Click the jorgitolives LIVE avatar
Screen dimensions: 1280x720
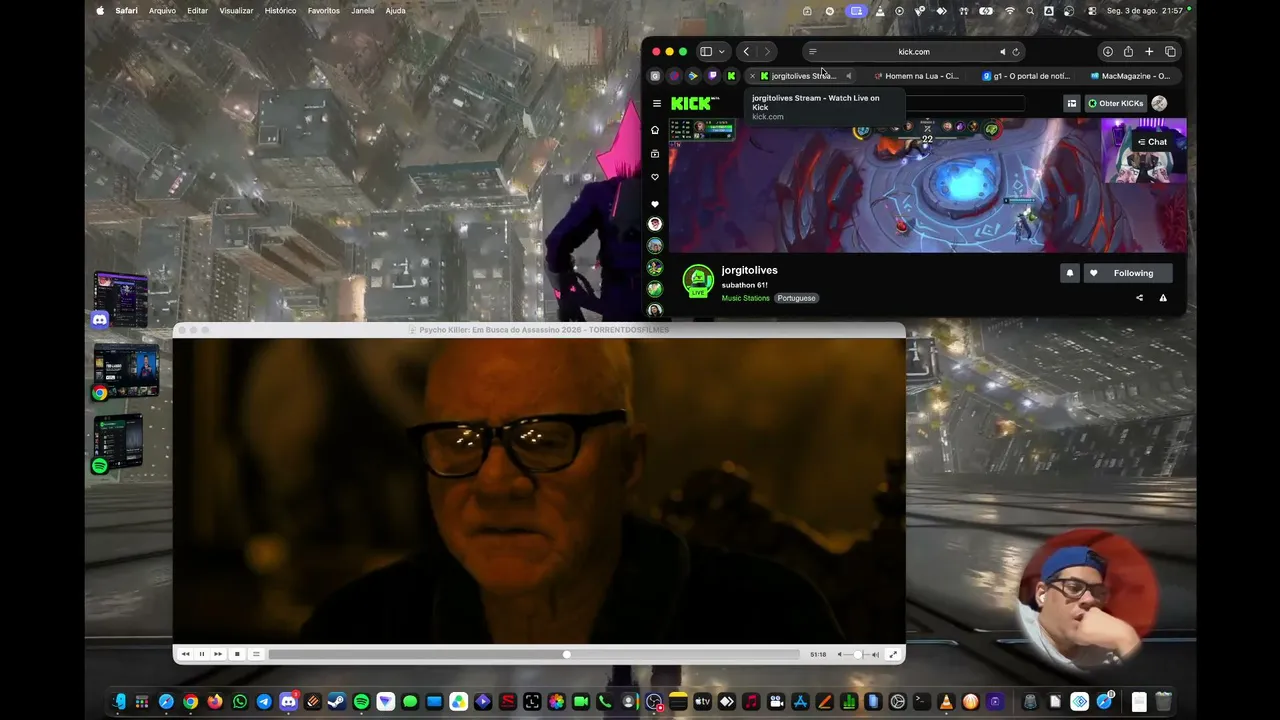pyautogui.click(x=698, y=281)
